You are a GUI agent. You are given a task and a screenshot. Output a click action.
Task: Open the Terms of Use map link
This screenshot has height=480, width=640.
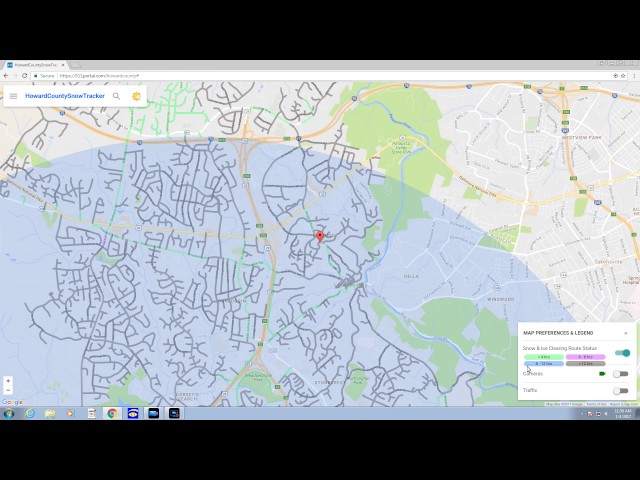click(x=596, y=404)
